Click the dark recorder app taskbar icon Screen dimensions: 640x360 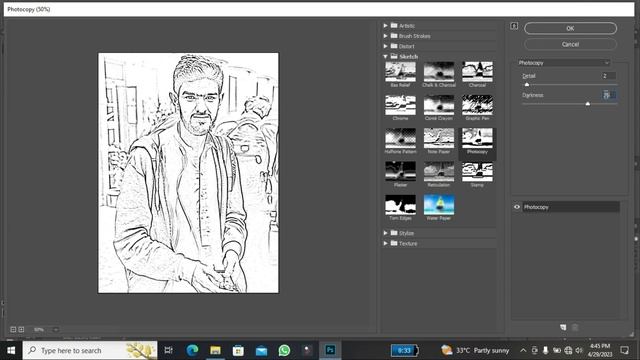point(307,350)
